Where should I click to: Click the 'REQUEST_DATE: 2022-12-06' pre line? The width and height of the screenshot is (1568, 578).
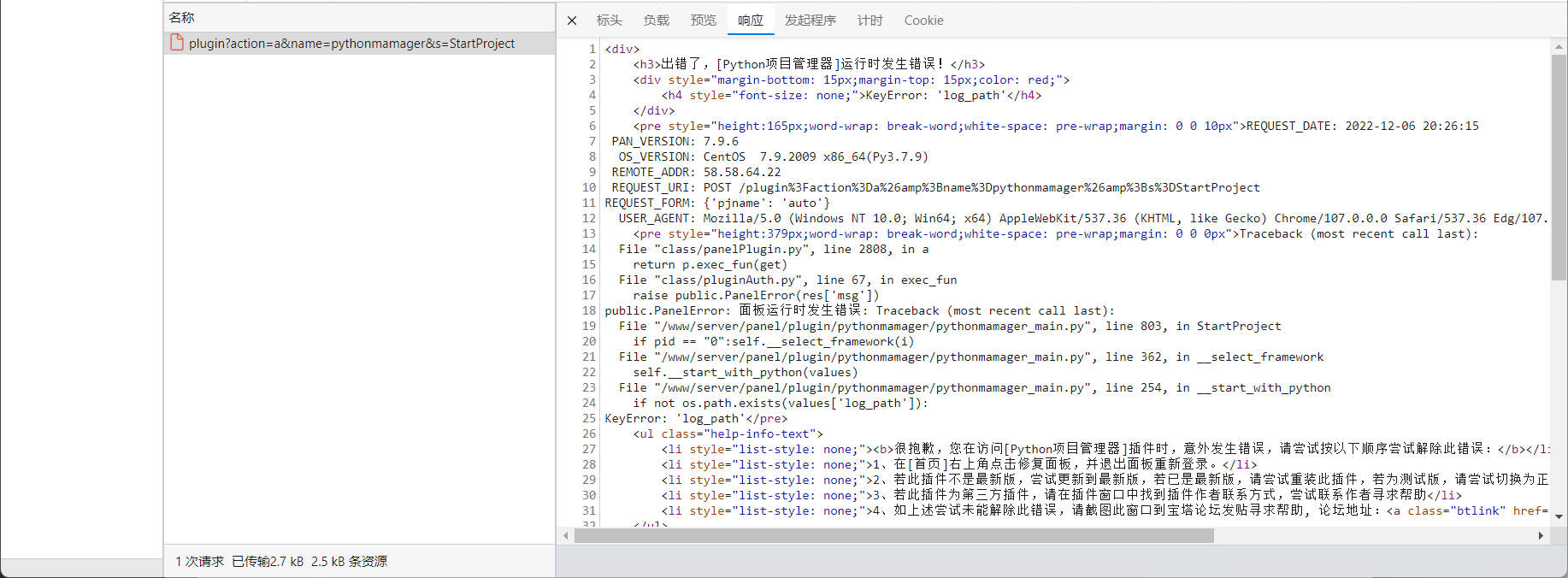pyautogui.click(x=1056, y=126)
